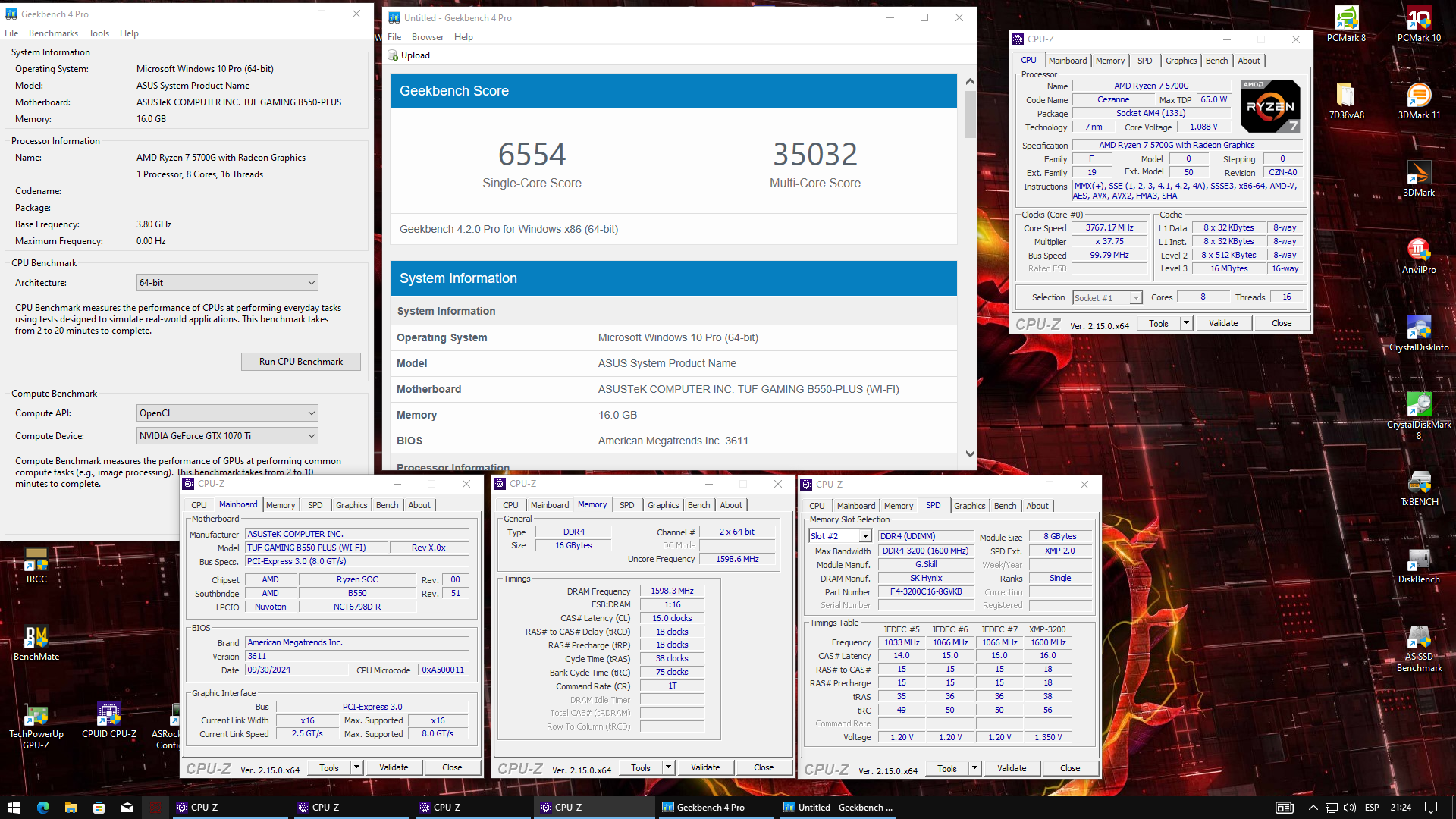Open the Compute API OpenCL dropdown
This screenshot has width=1456, height=819.
click(x=227, y=413)
